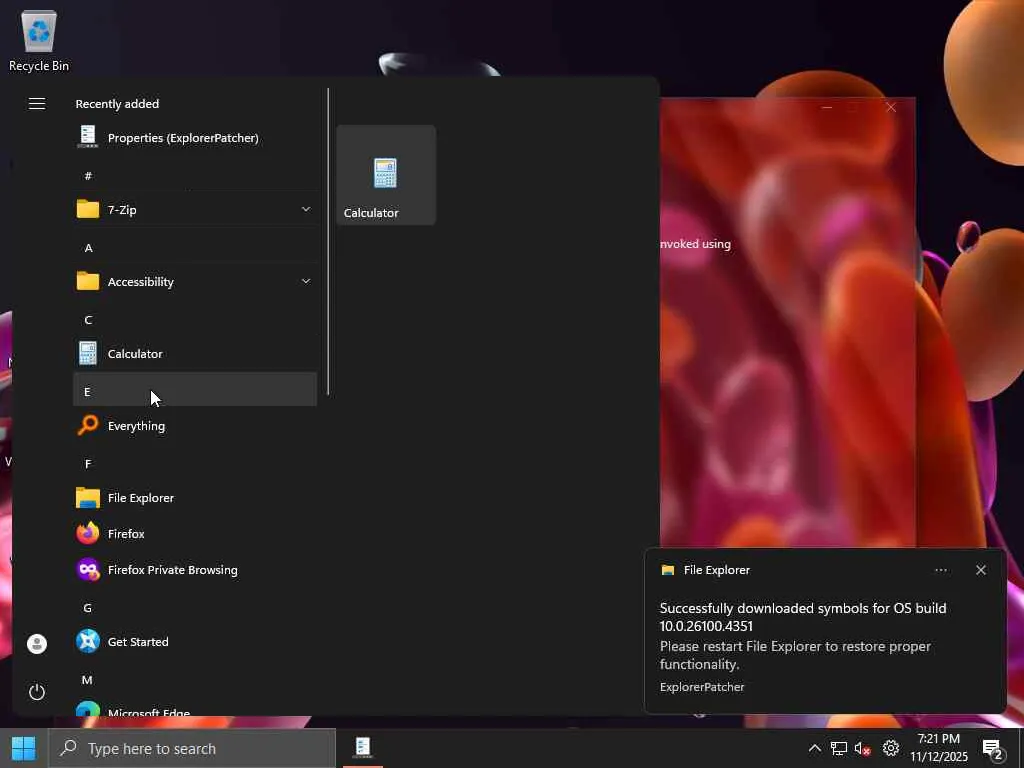Image resolution: width=1024 pixels, height=768 pixels.
Task: Open the Action Center notifications icon
Action: pos(993,748)
